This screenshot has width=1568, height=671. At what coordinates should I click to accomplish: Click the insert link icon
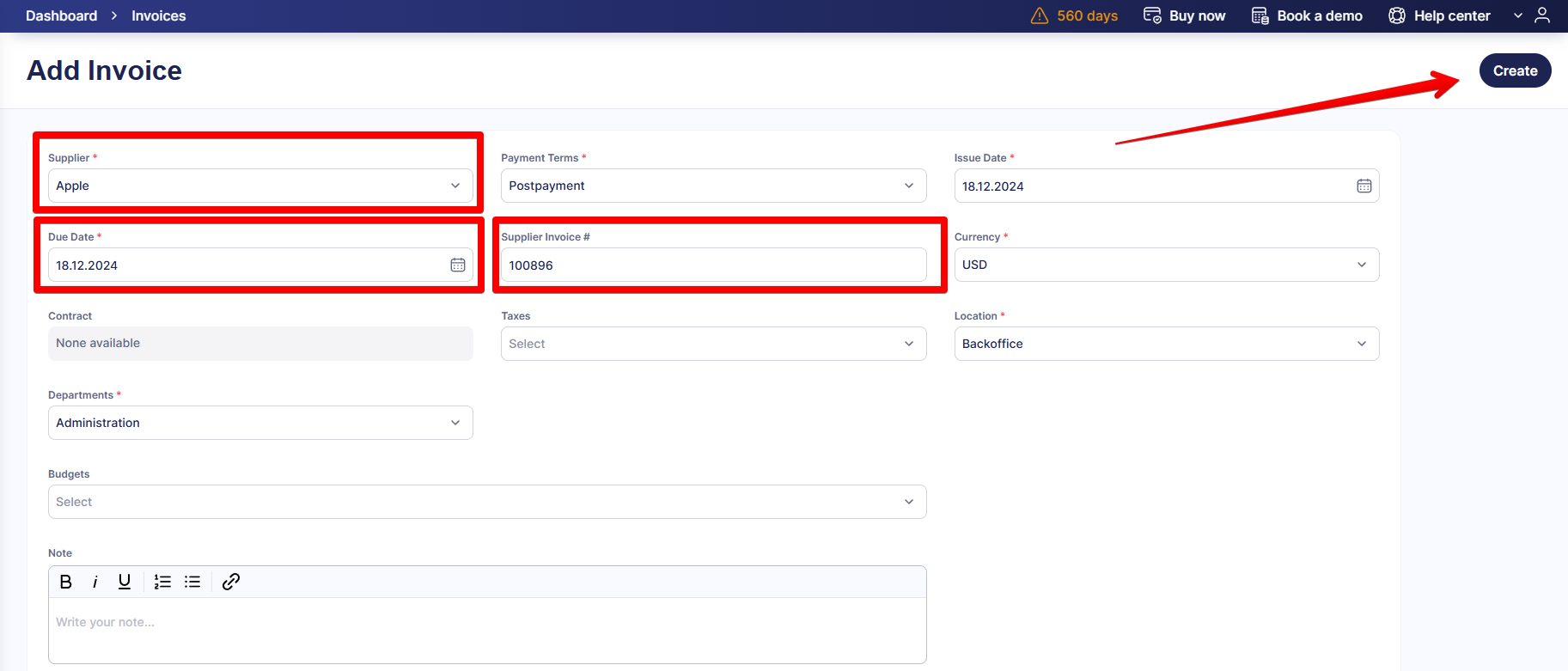230,582
